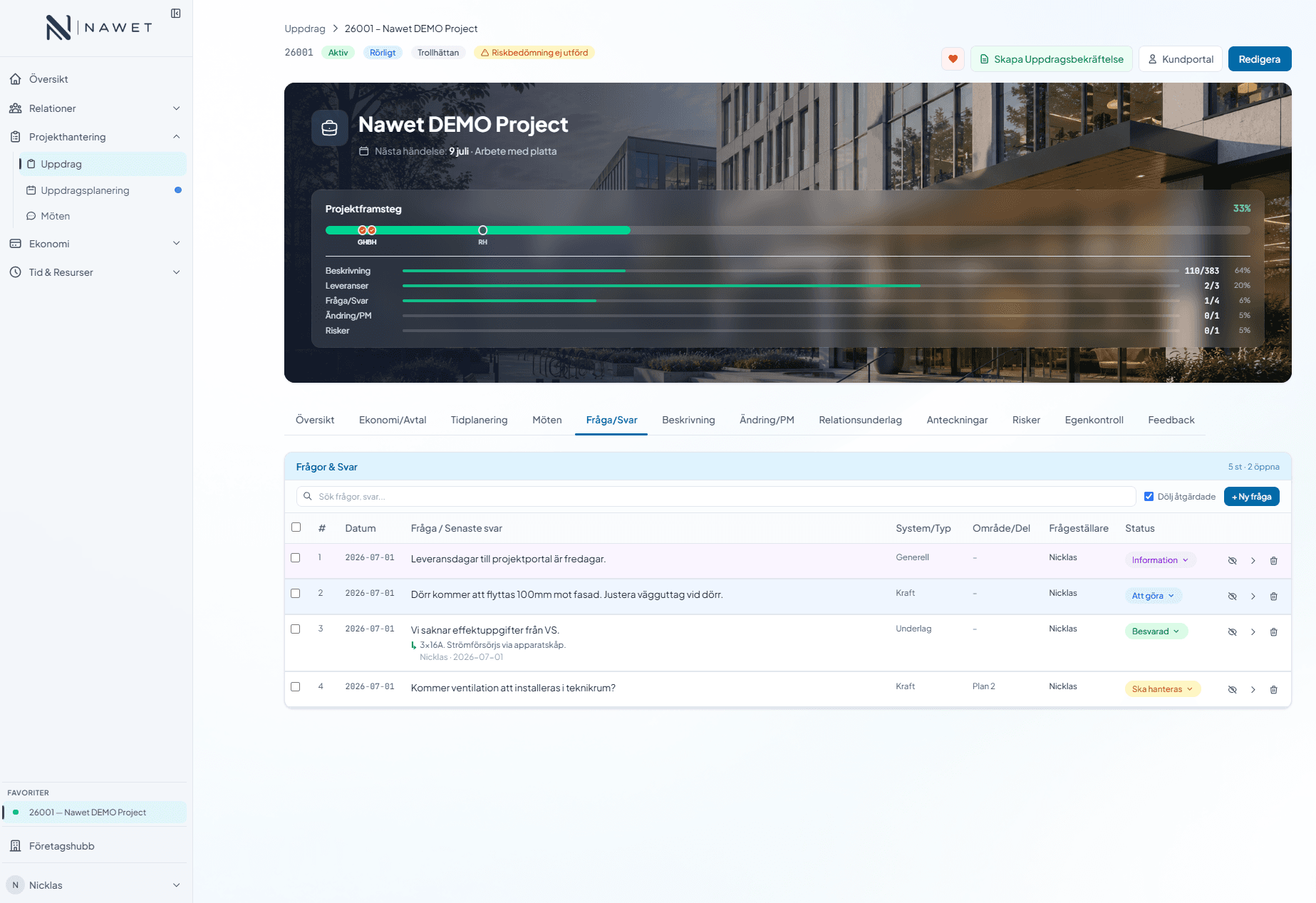Click the Relationer people icon

click(x=15, y=108)
